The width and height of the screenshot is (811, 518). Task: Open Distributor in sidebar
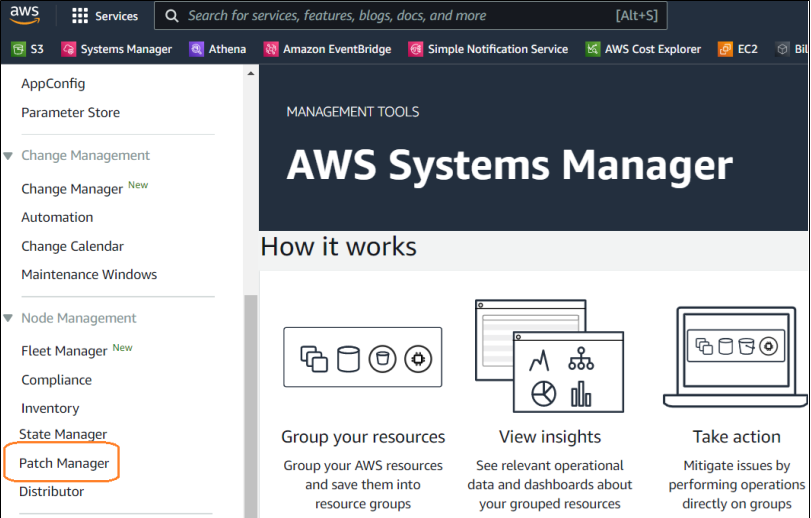pyautogui.click(x=52, y=492)
